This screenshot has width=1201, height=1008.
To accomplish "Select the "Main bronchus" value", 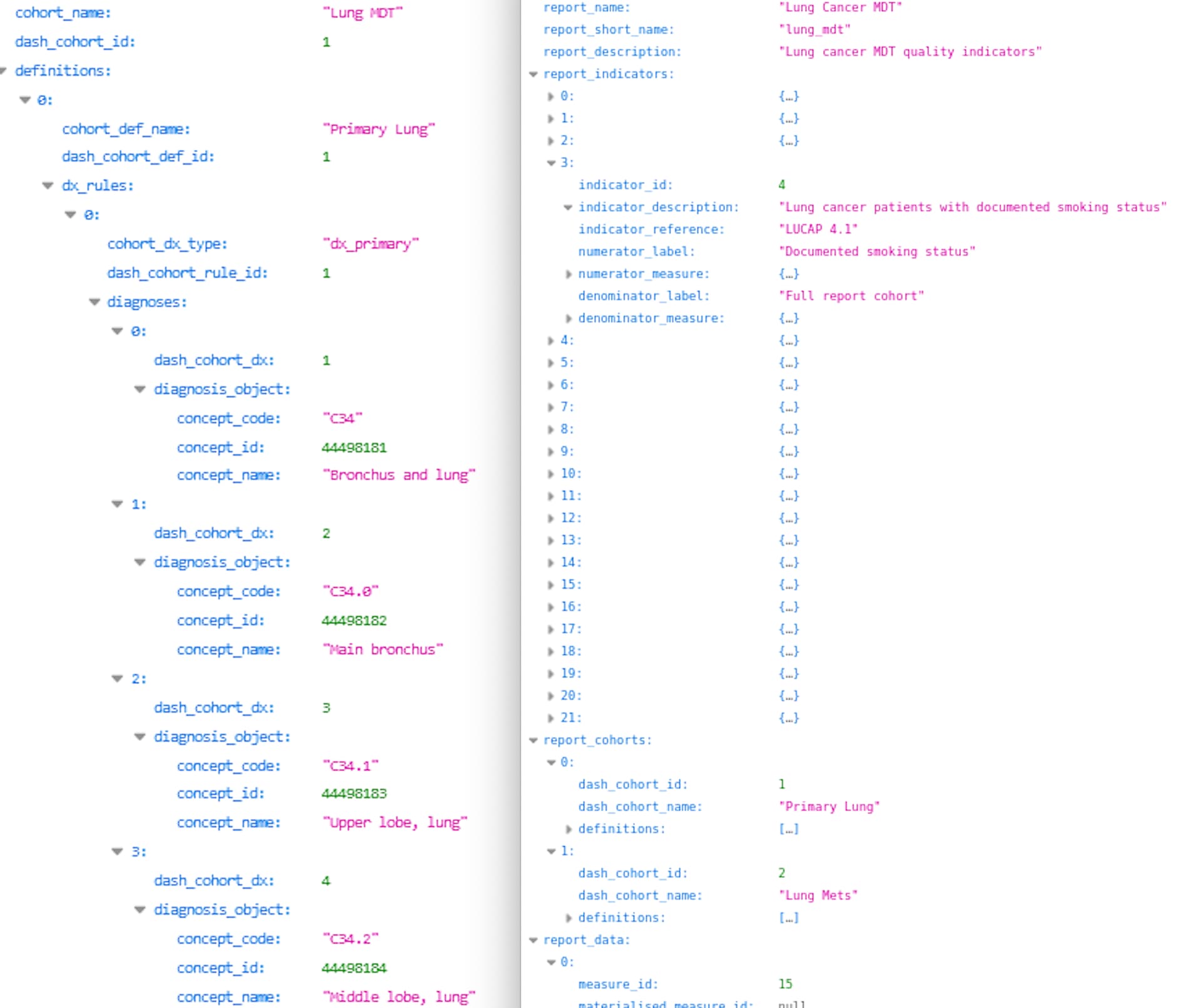I will [x=383, y=649].
